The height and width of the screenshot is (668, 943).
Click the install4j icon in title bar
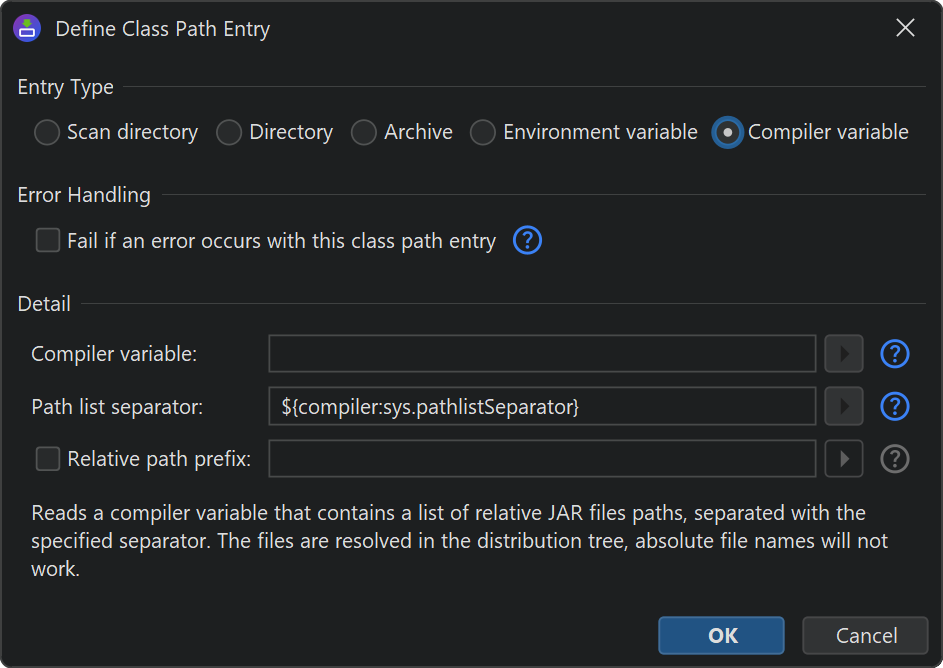[x=27, y=29]
